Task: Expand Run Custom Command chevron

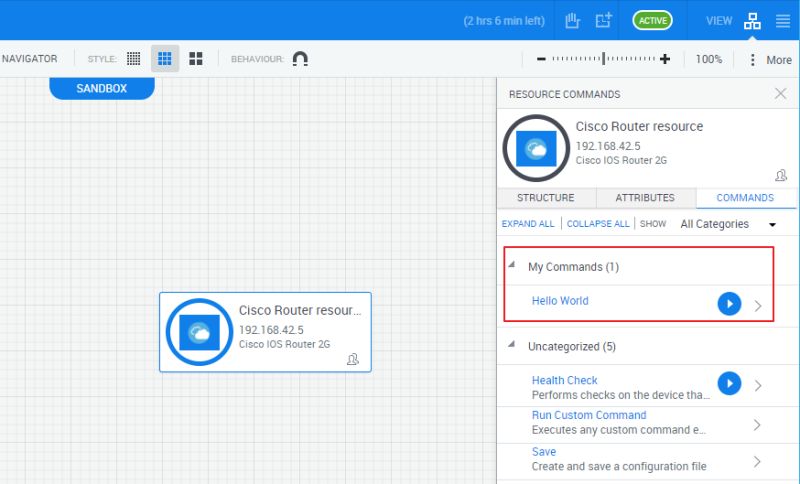Action: click(x=758, y=425)
